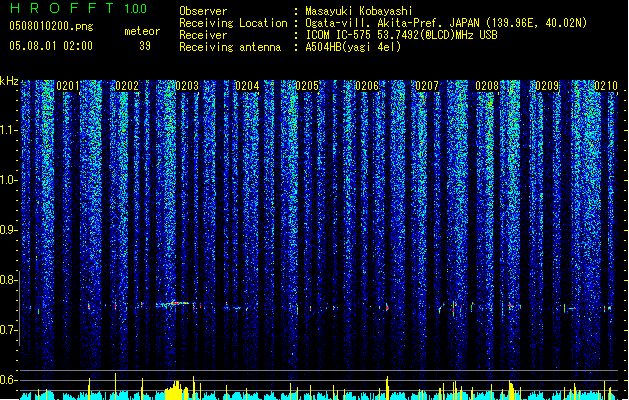629x400 pixels.
Task: Click the 0205 time marker
Action: 307,86
